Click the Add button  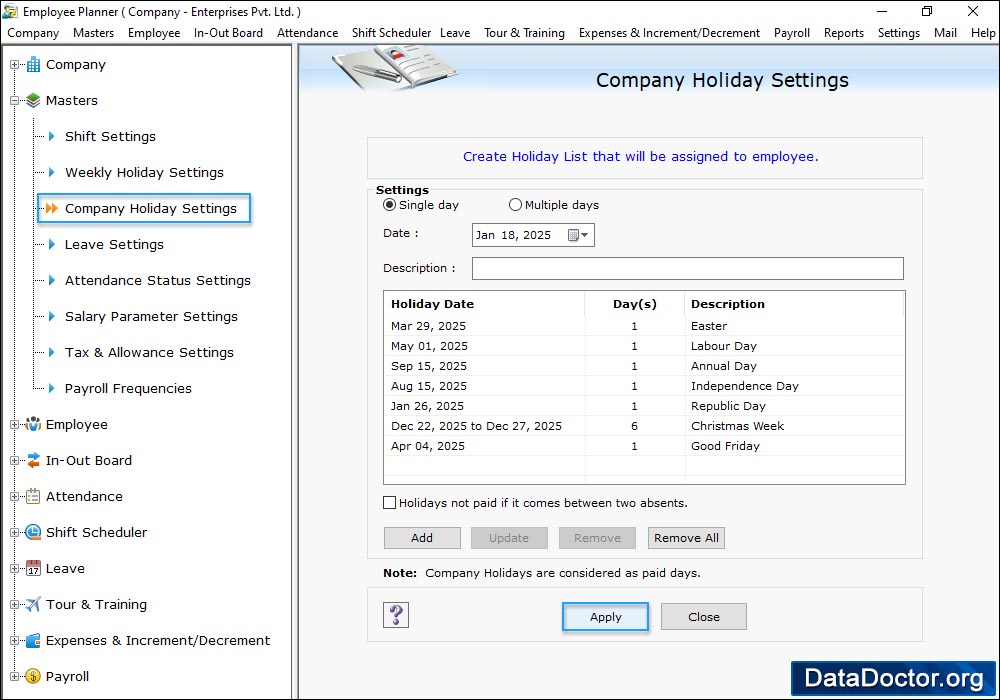[x=422, y=537]
